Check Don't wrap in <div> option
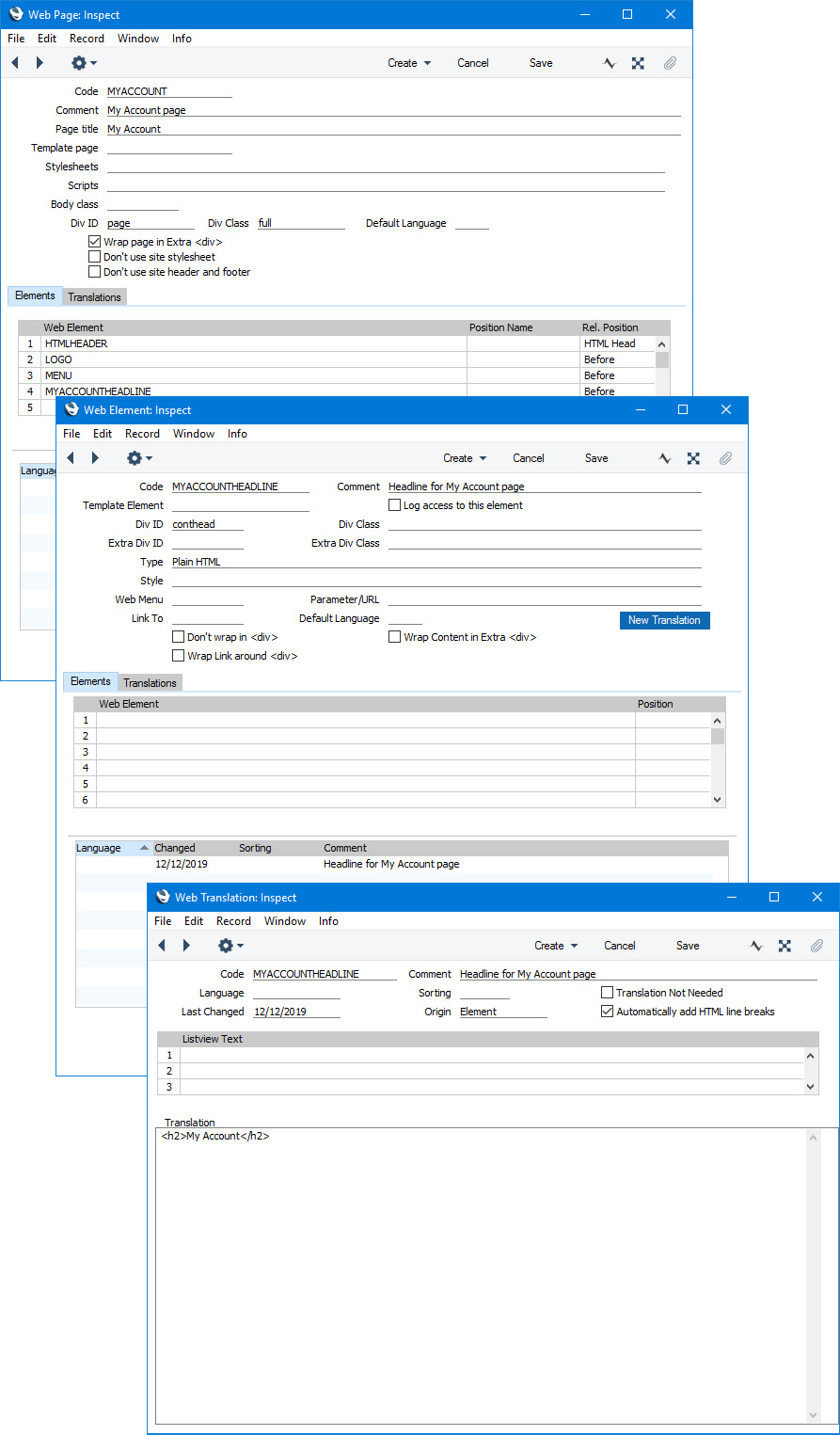Screen dimensions: 840x1435 tap(178, 637)
